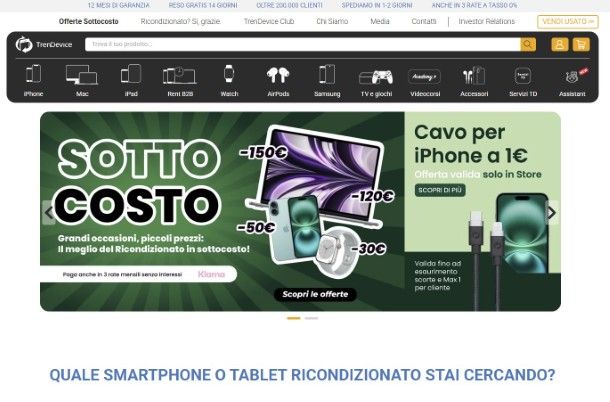
Task: Open TrenDevice Club menu item
Action: (x=269, y=21)
